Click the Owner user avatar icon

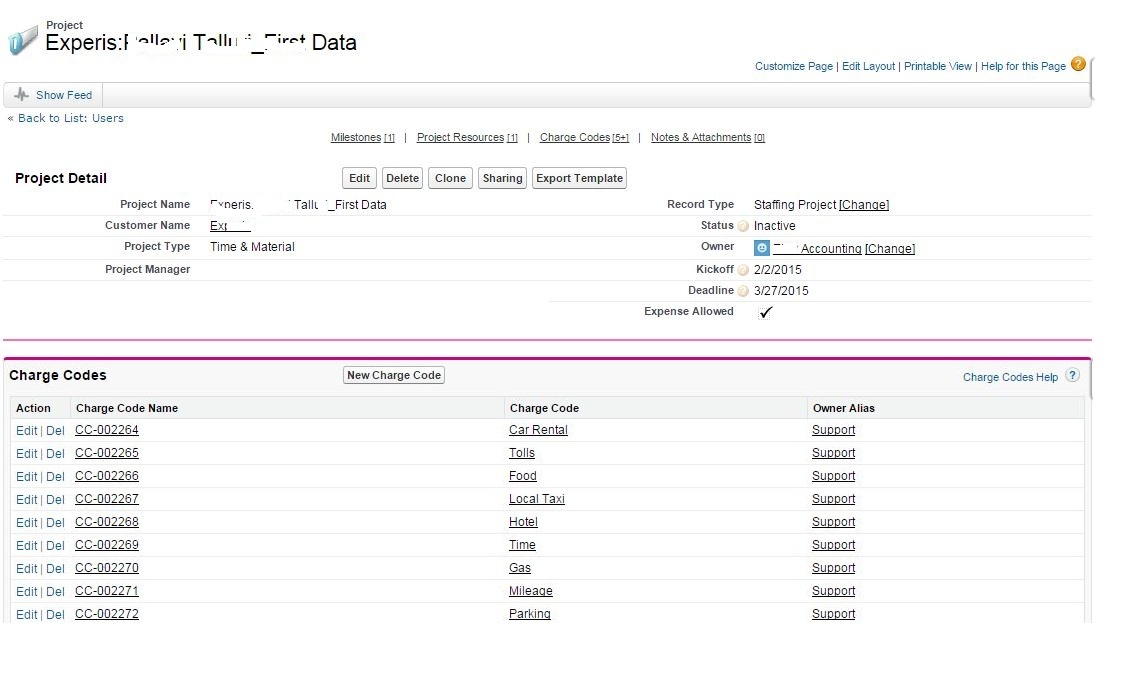tap(762, 248)
